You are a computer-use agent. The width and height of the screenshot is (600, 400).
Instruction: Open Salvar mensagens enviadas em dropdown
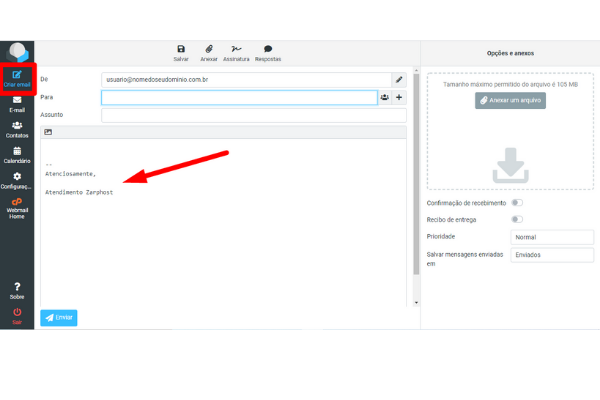(552, 255)
